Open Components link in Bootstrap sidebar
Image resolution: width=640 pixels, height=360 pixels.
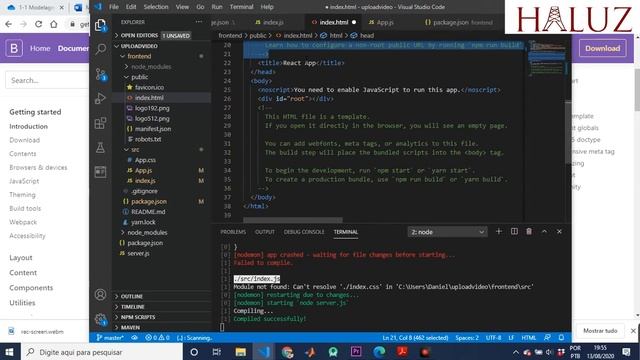(x=31, y=288)
